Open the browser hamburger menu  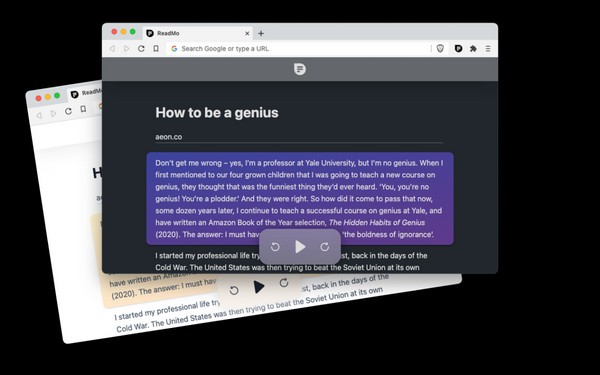point(488,49)
